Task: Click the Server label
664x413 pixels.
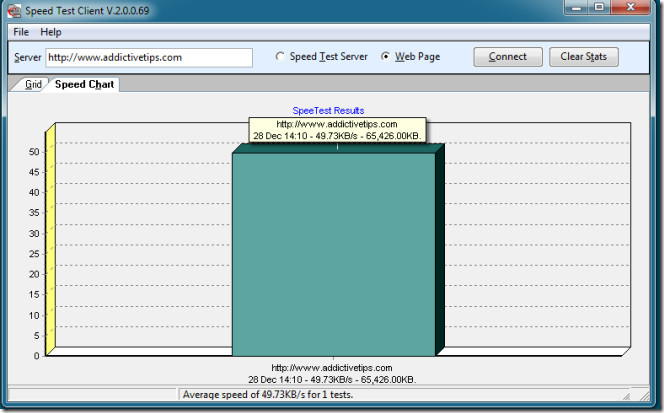Action: pos(28,58)
